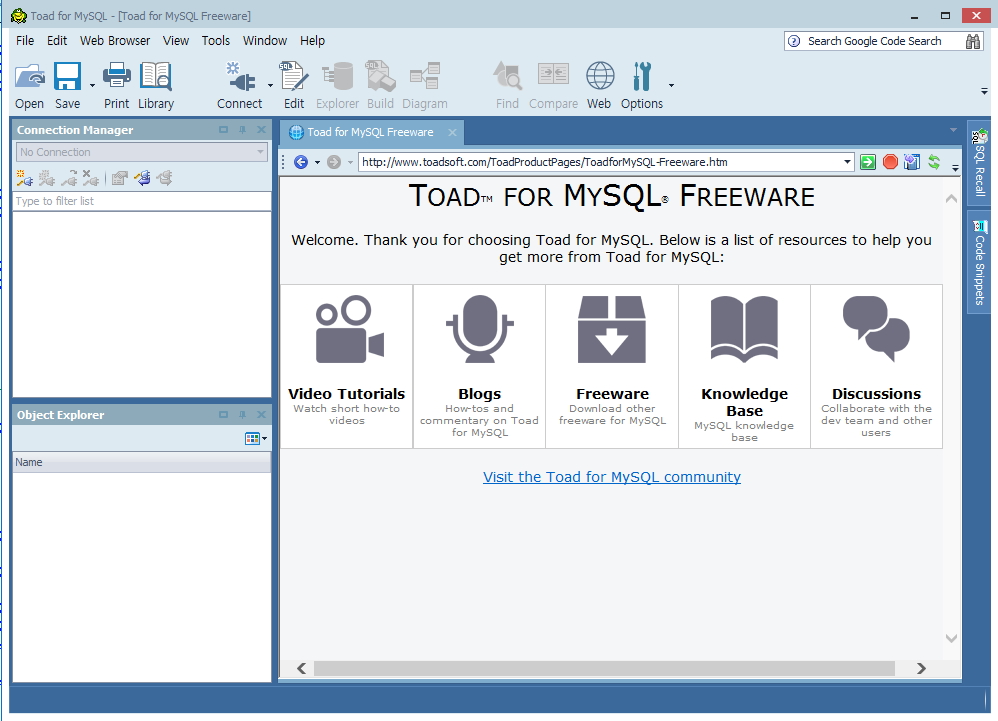Click the Print toolbar icon

point(116,76)
